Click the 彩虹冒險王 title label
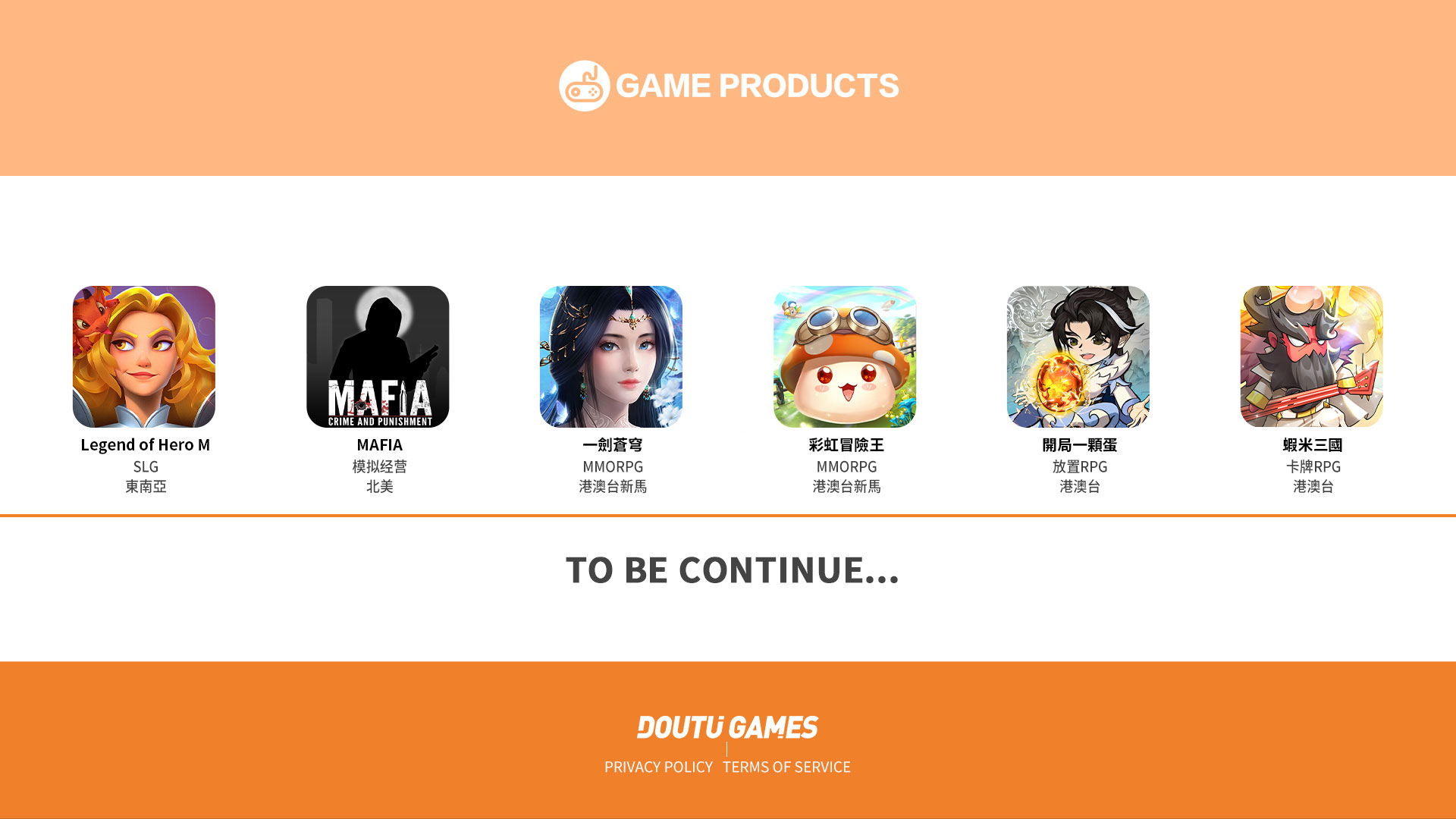Screen dimensions: 1456x819 (x=846, y=445)
